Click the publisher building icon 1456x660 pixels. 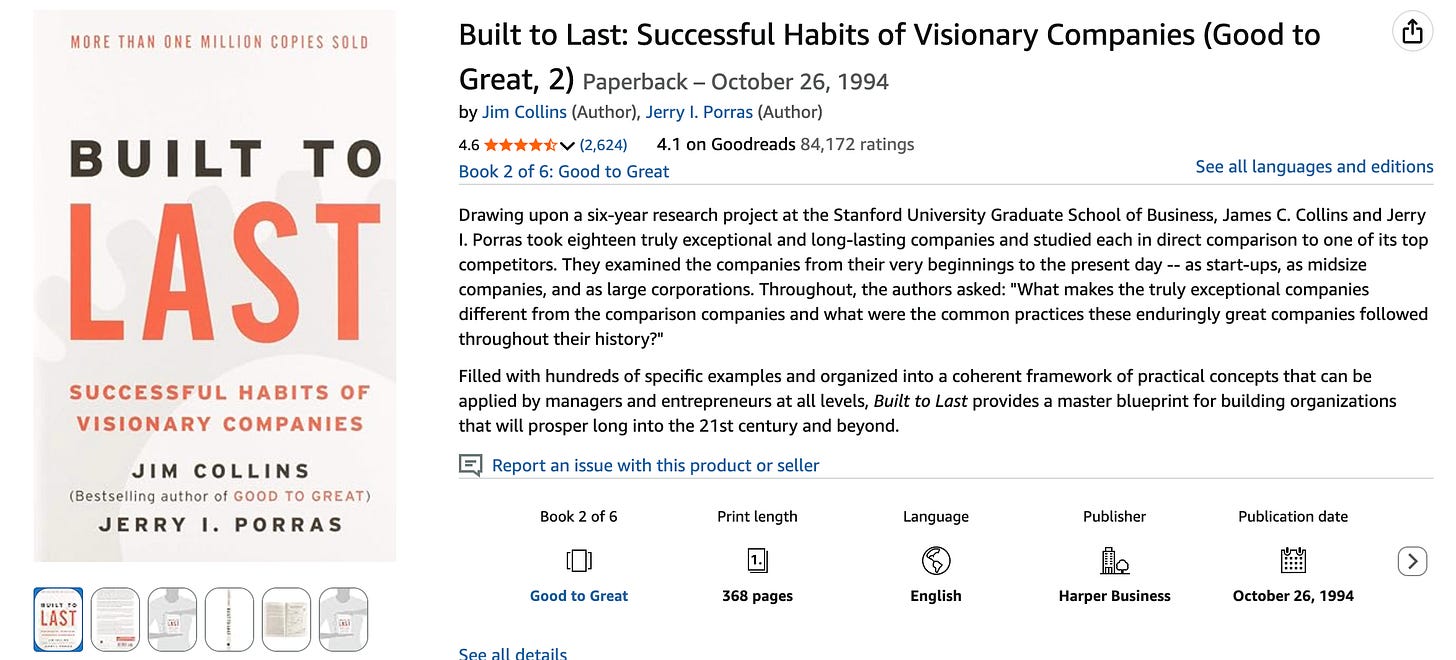(x=1114, y=561)
